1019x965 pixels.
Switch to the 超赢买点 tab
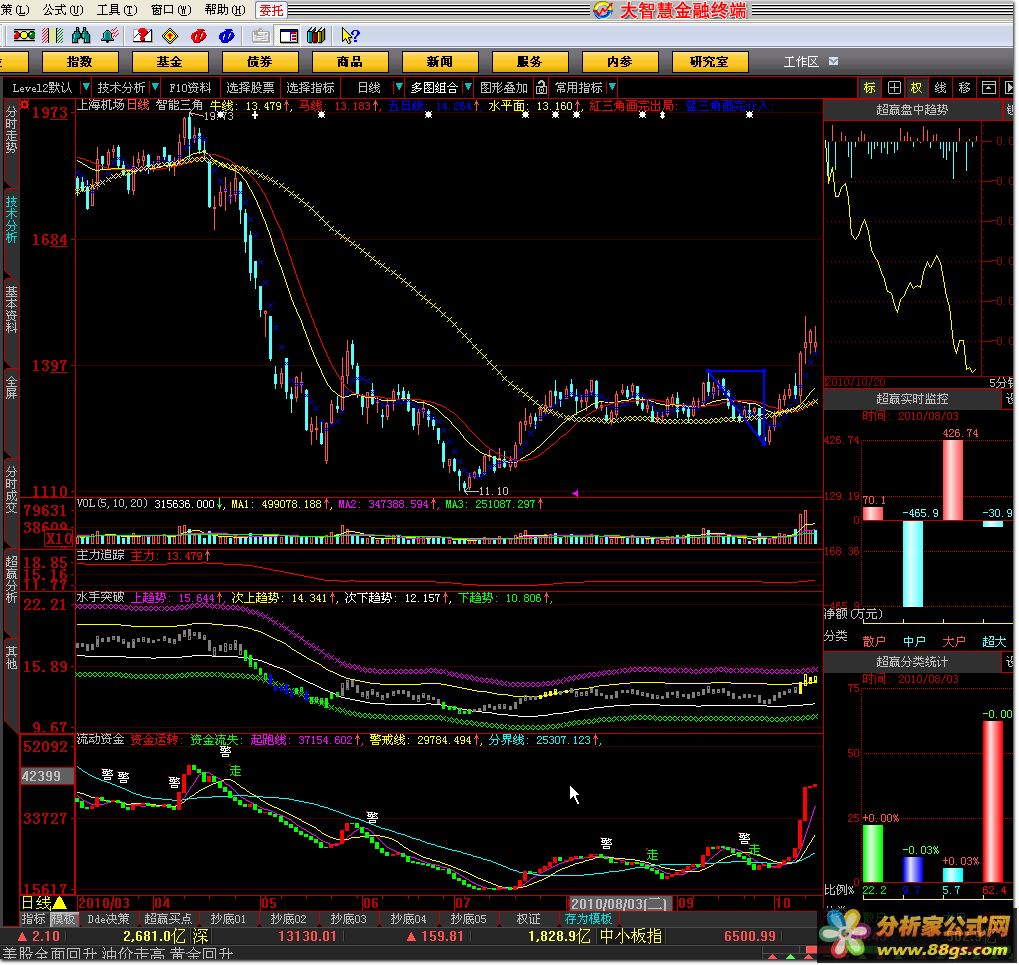coord(168,919)
